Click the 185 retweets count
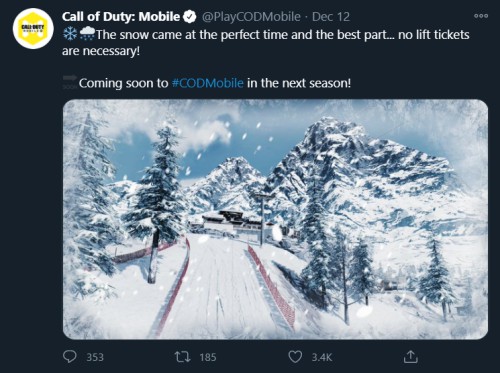The width and height of the screenshot is (500, 373). click(208, 357)
